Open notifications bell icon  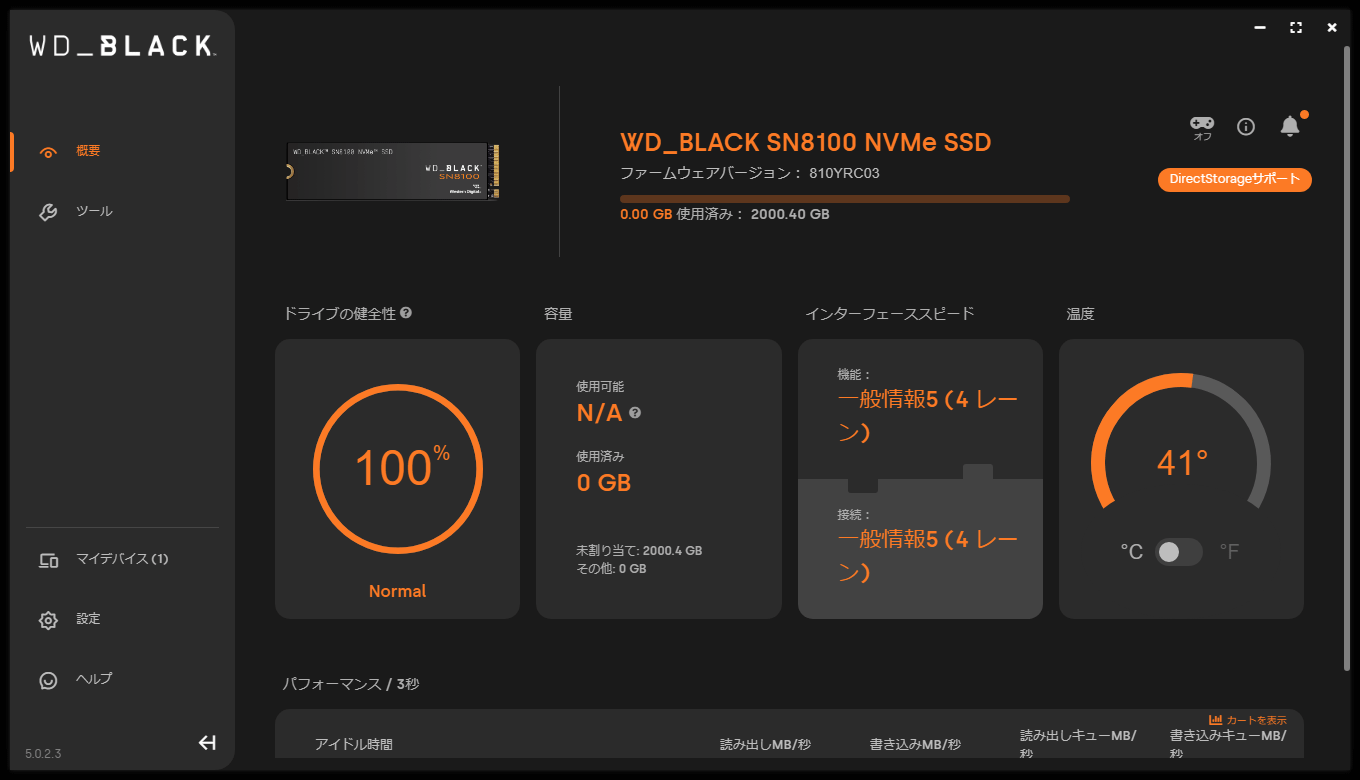click(x=1290, y=126)
